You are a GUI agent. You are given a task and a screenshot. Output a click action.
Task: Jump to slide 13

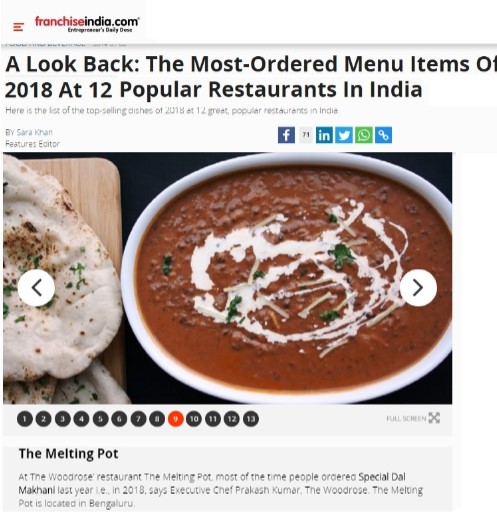point(251,419)
